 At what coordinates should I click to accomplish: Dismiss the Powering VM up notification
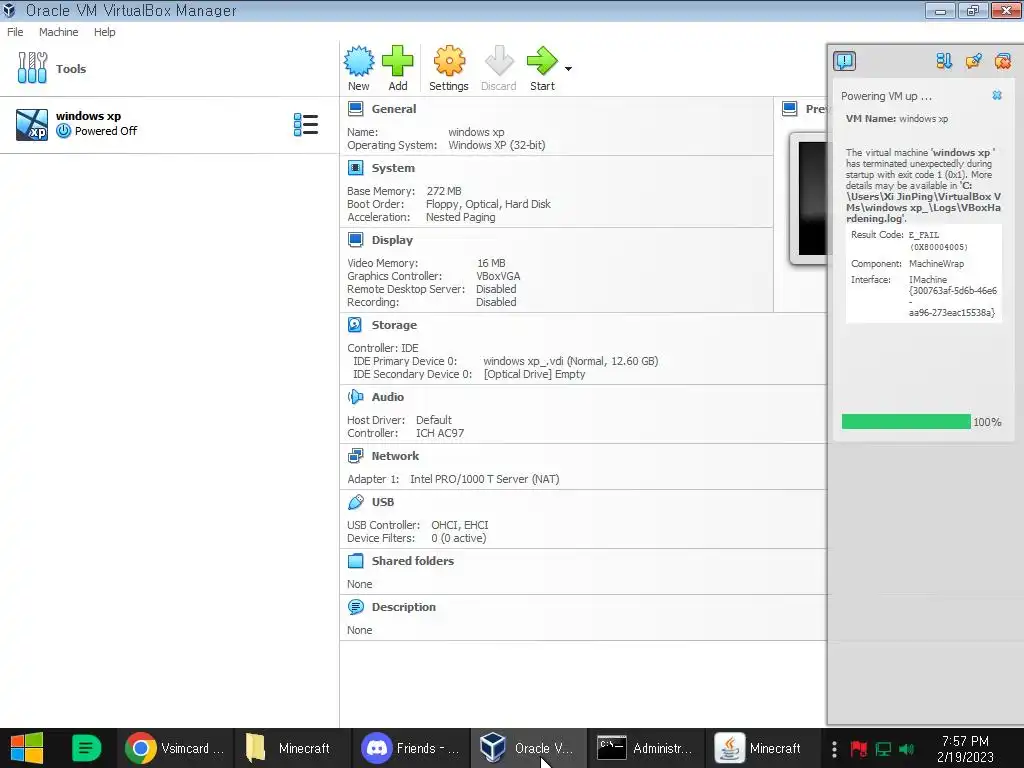tap(997, 95)
